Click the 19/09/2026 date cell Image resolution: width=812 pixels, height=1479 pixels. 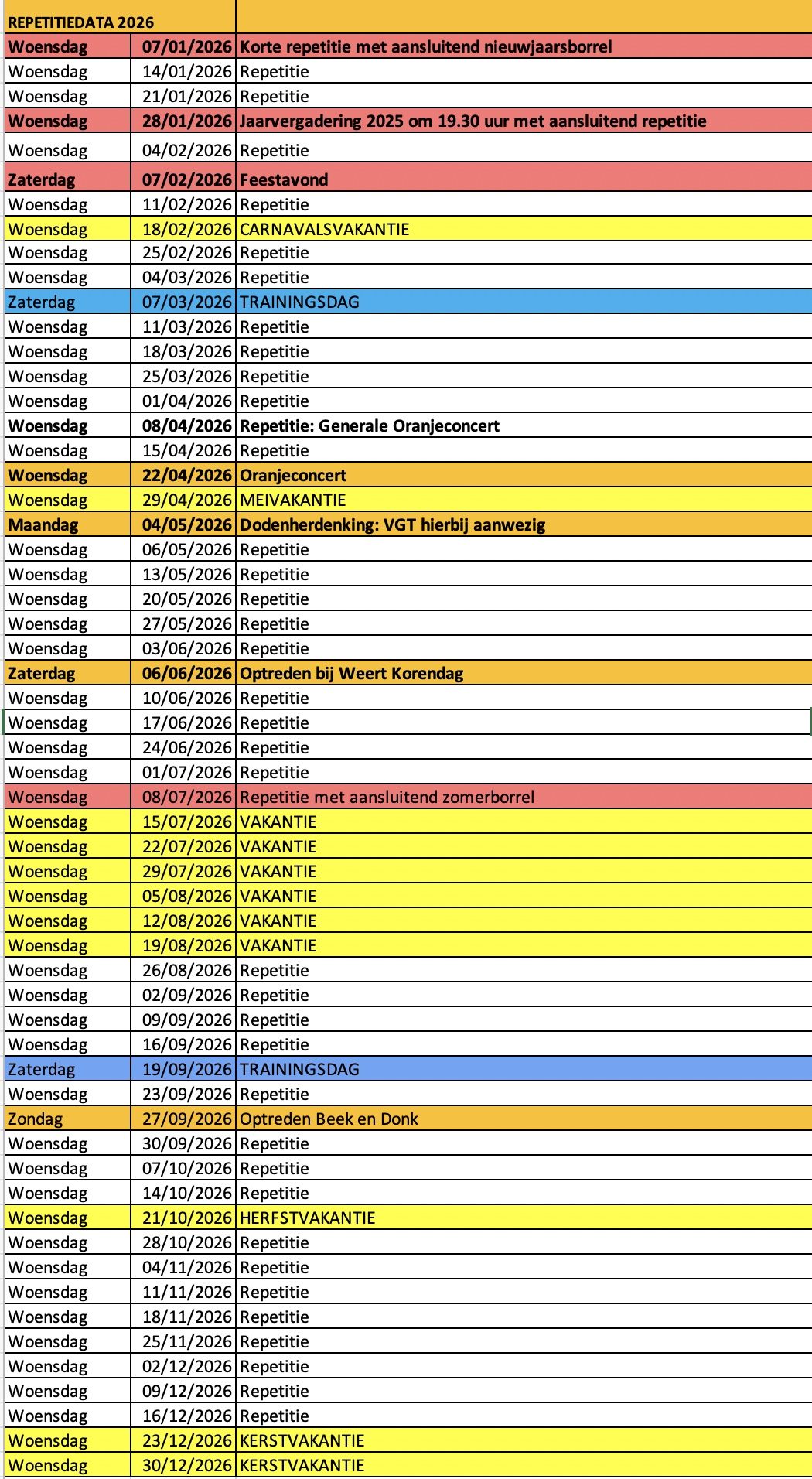[186, 1069]
